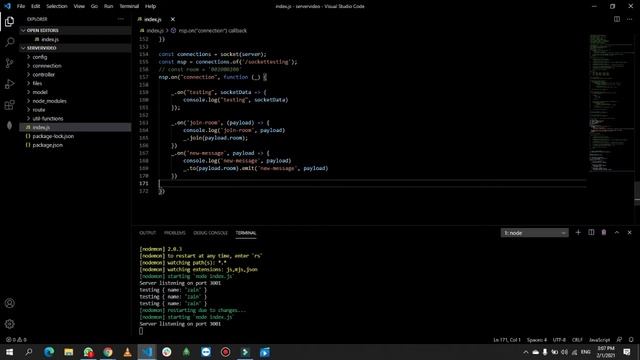Open Windows taskbar search
The image size is (640, 360).
29,352
